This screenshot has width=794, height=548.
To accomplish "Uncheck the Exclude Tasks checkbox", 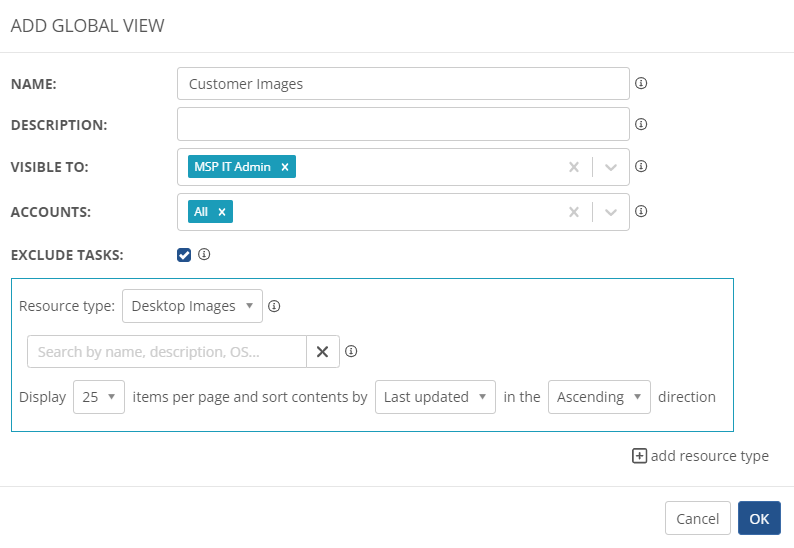I will 184,255.
